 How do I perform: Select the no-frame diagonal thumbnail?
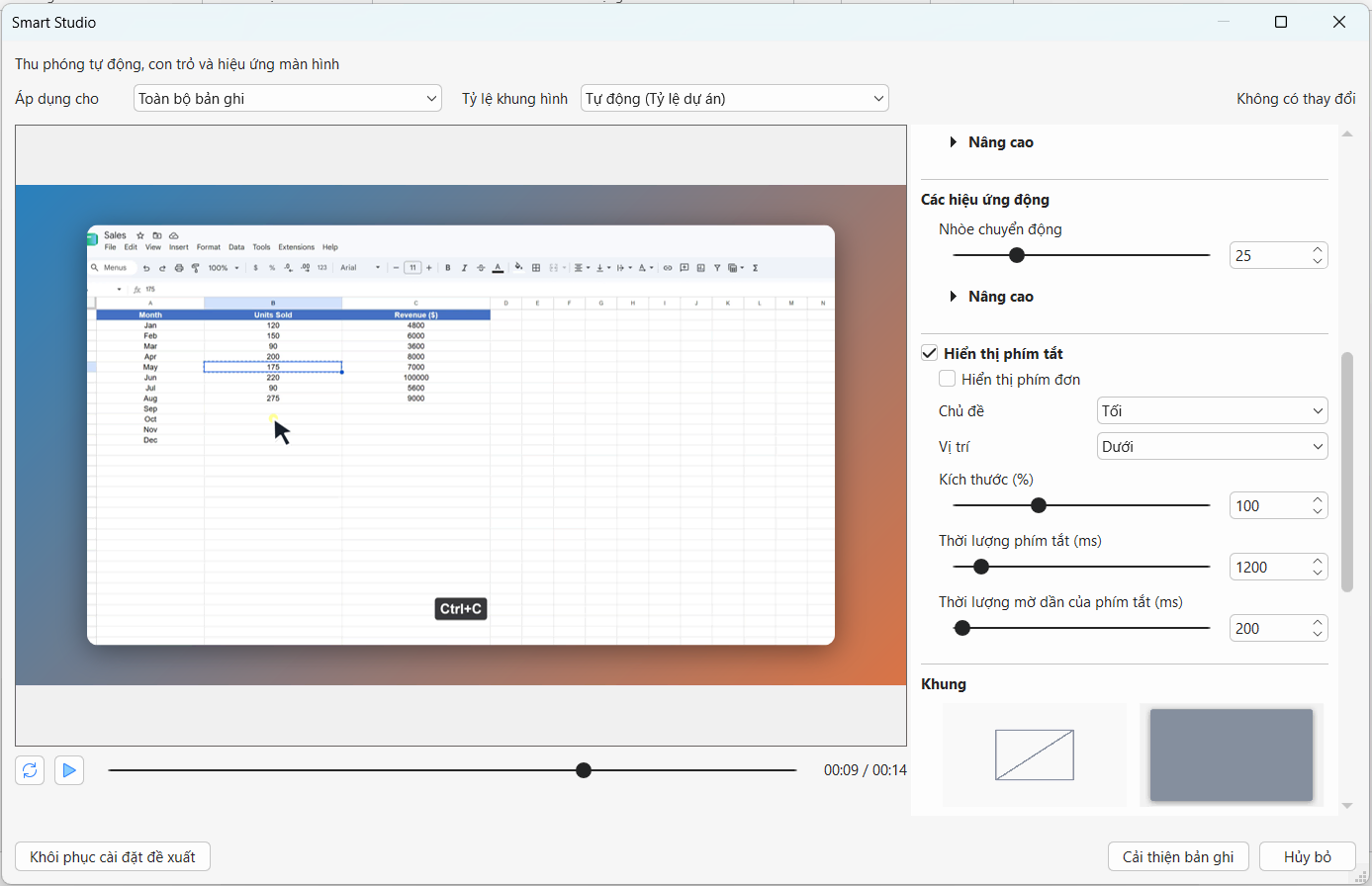(x=1034, y=754)
